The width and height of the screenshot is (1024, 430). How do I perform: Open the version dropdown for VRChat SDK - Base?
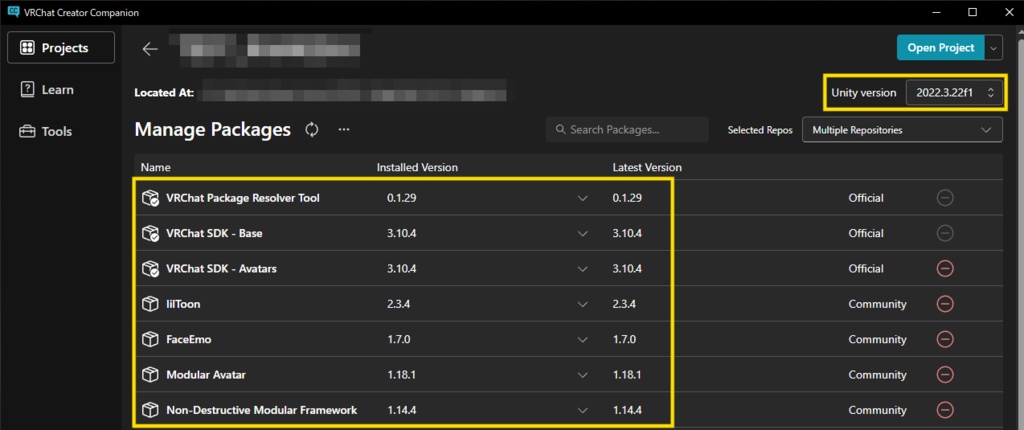(x=583, y=233)
